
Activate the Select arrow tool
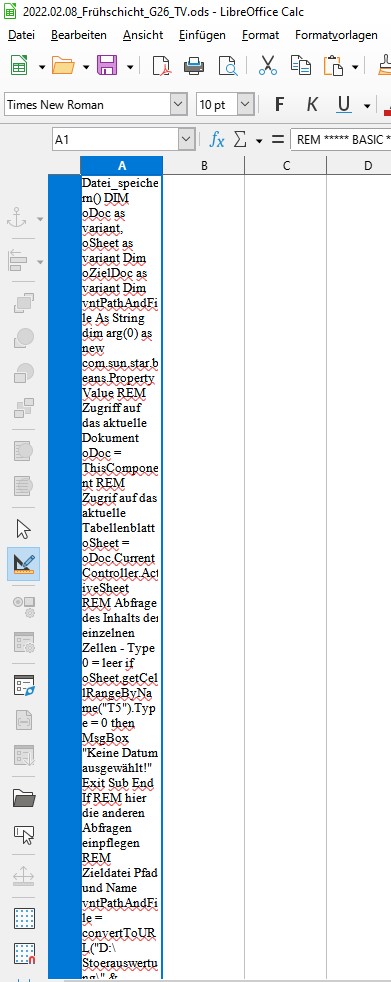(x=24, y=529)
